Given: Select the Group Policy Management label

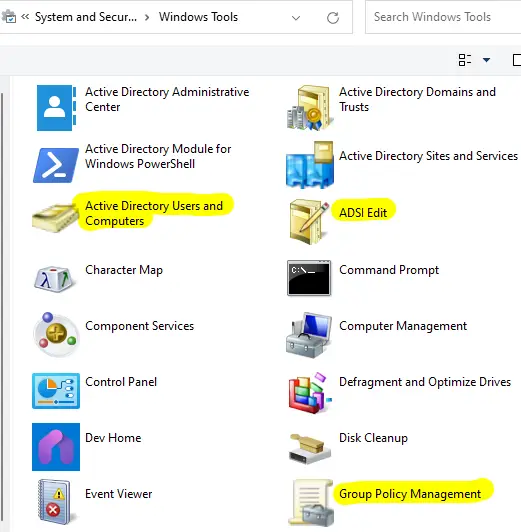Looking at the screenshot, I should [x=410, y=494].
